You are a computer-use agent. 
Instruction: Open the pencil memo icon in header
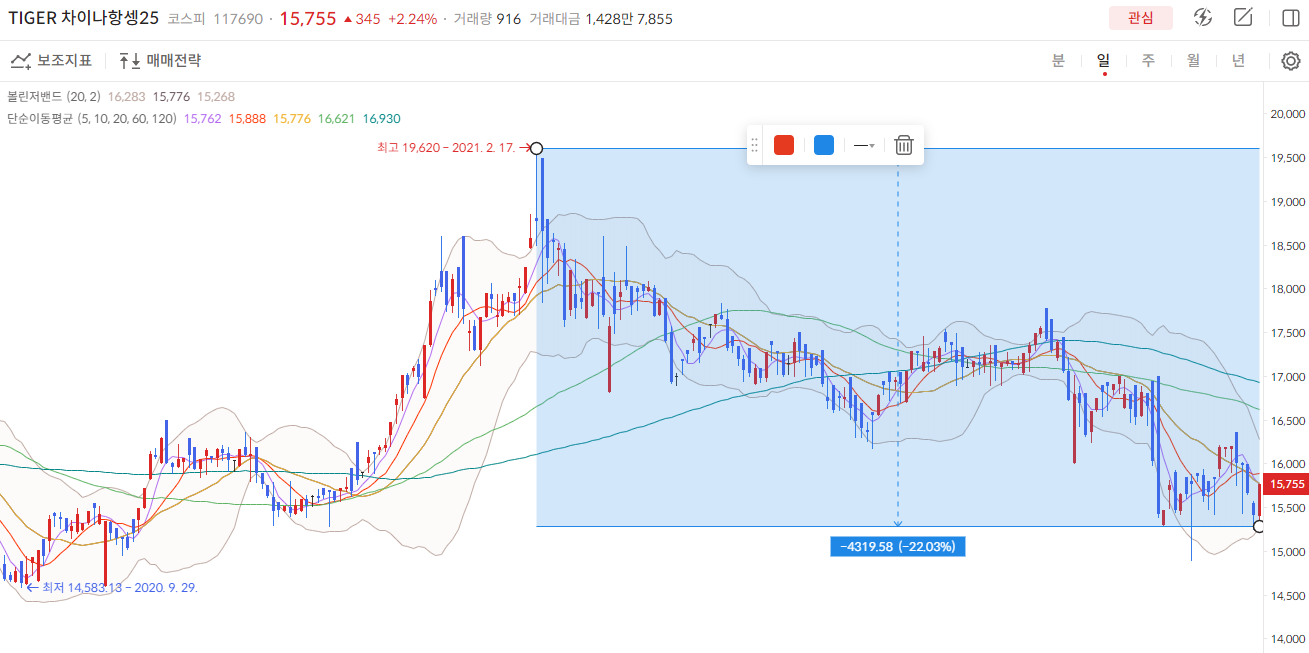point(1243,18)
